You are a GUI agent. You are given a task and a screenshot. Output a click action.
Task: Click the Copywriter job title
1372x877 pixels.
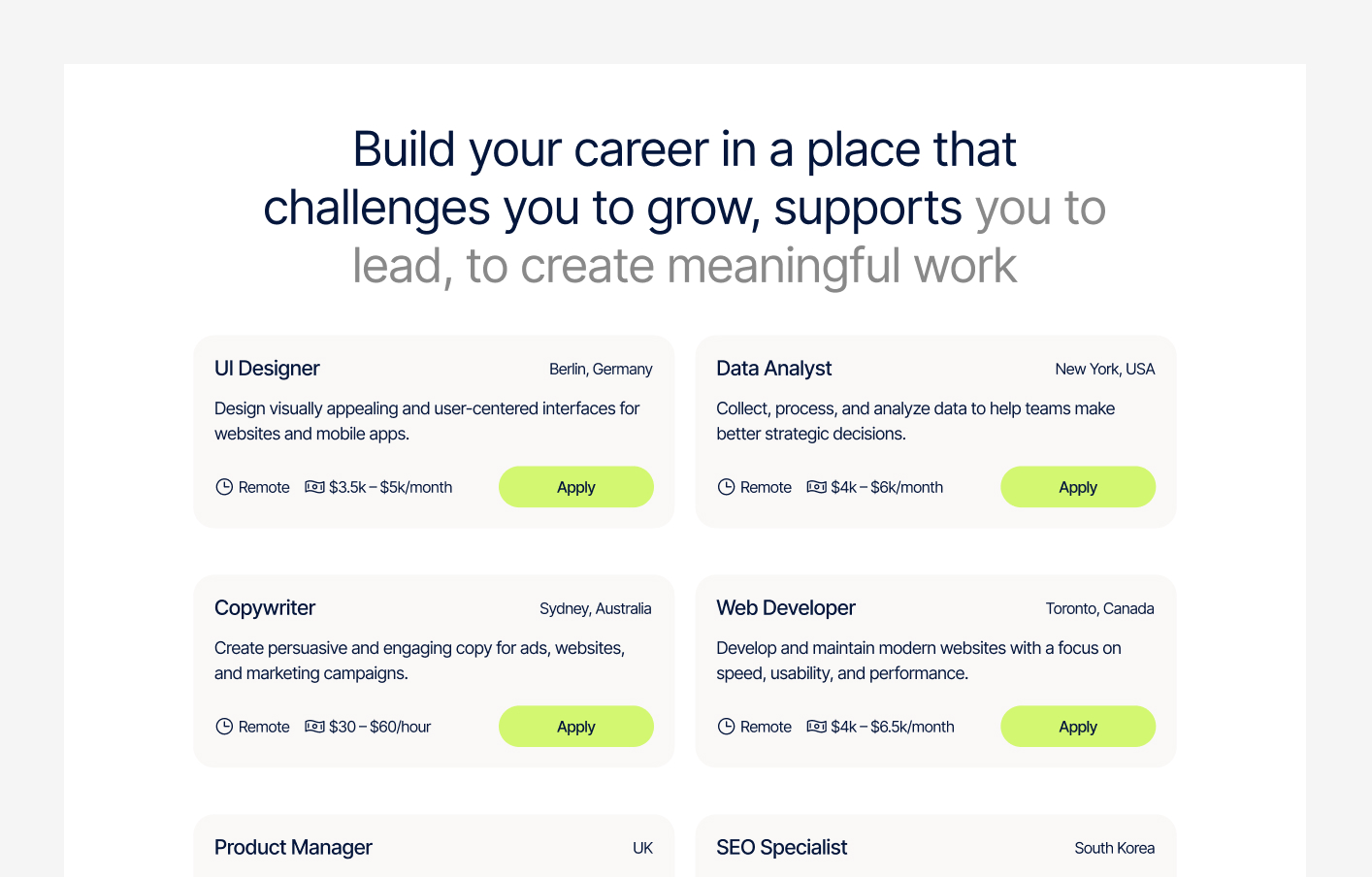[x=265, y=608]
